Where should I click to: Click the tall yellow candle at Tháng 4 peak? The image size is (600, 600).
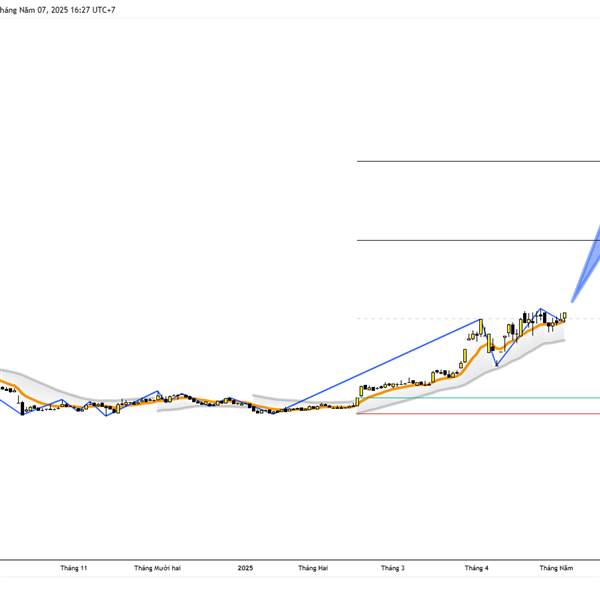(481, 326)
